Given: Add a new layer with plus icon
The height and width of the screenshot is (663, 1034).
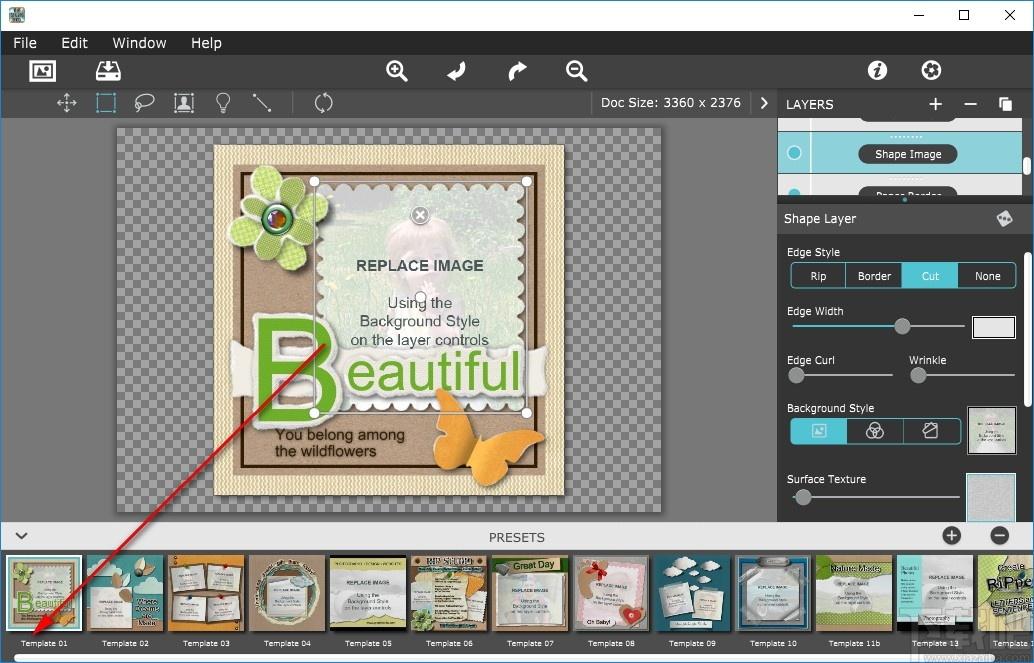Looking at the screenshot, I should coord(935,104).
